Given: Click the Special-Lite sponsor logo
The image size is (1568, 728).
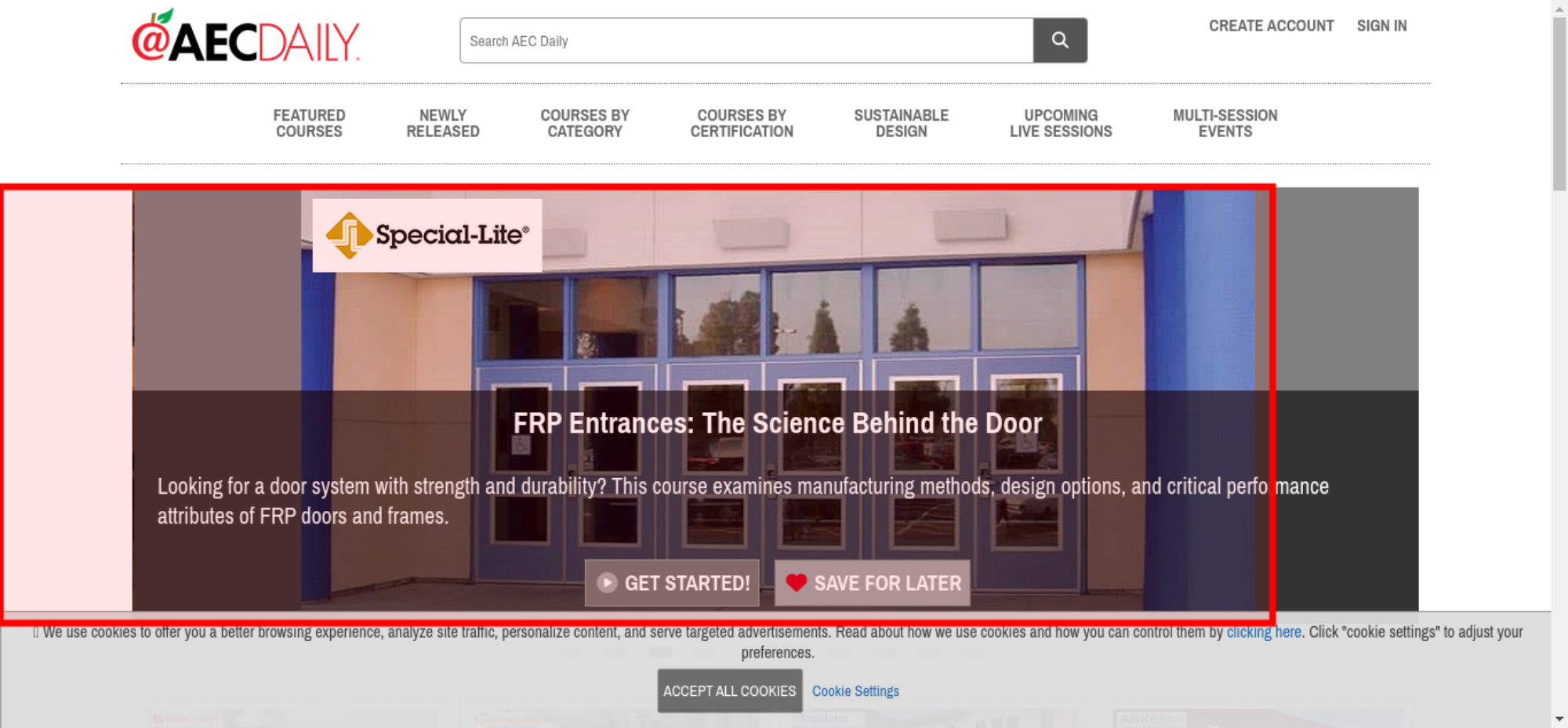Looking at the screenshot, I should coord(427,235).
